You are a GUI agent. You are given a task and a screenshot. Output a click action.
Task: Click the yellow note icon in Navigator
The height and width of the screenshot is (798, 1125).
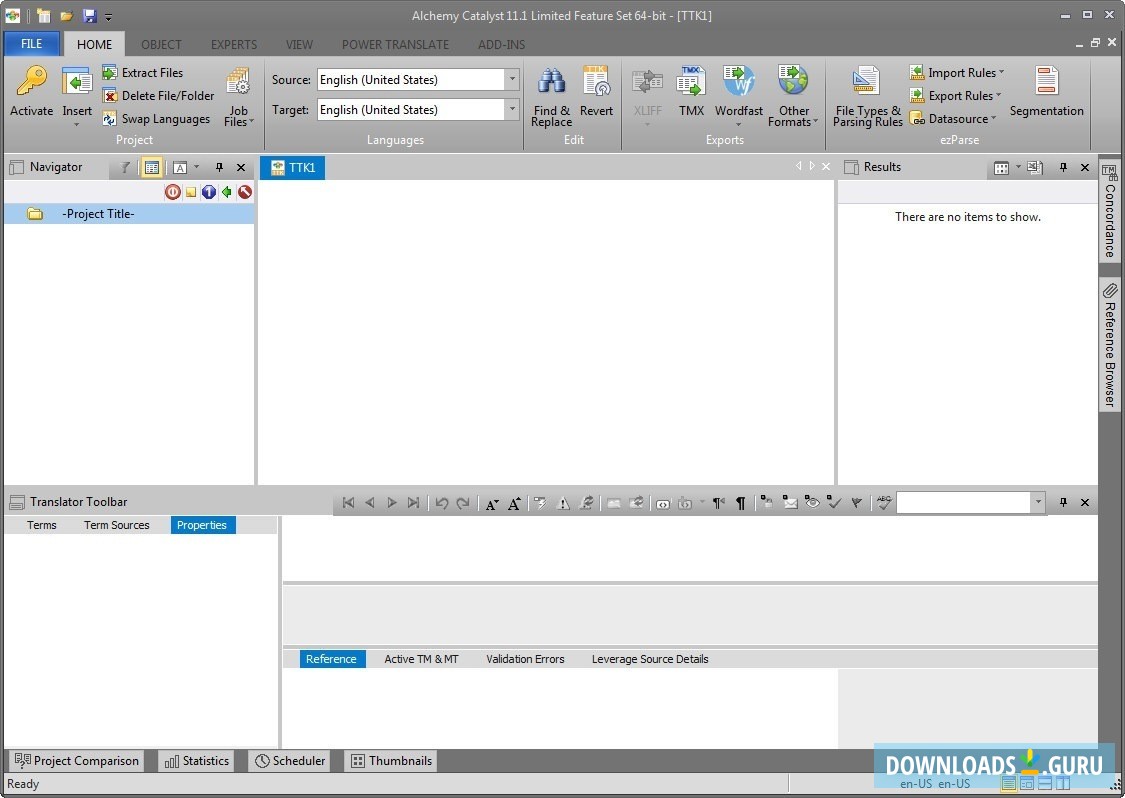click(x=191, y=192)
